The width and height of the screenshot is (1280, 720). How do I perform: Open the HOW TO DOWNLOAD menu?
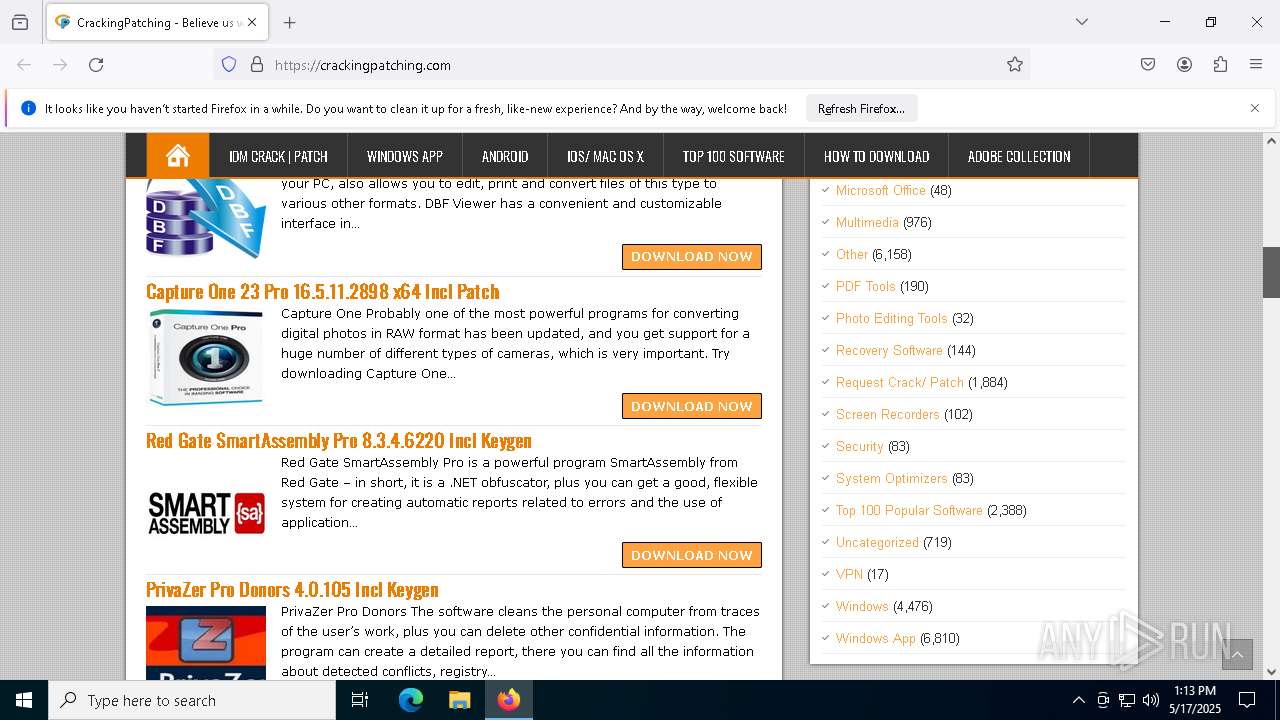pyautogui.click(x=877, y=156)
